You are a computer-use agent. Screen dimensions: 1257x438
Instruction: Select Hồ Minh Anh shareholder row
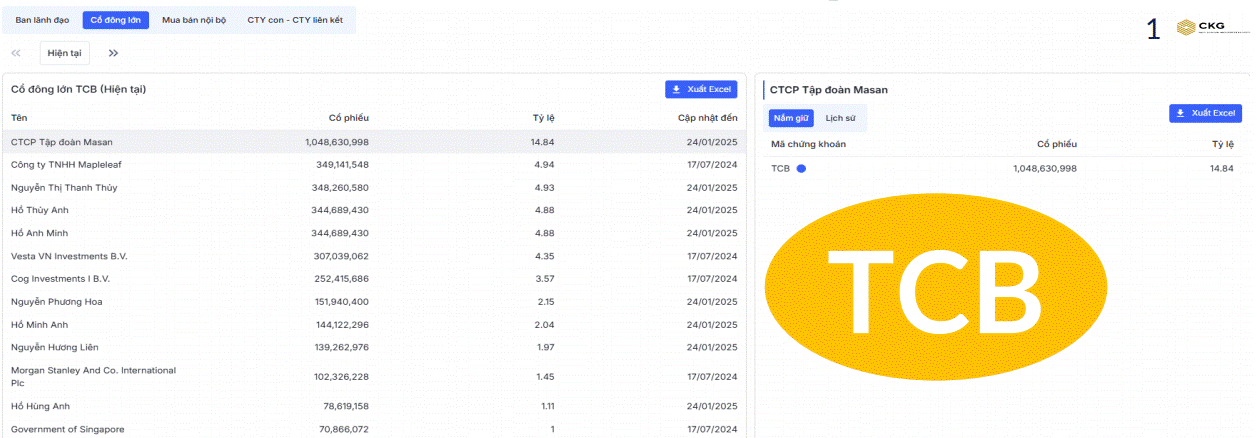pos(374,325)
